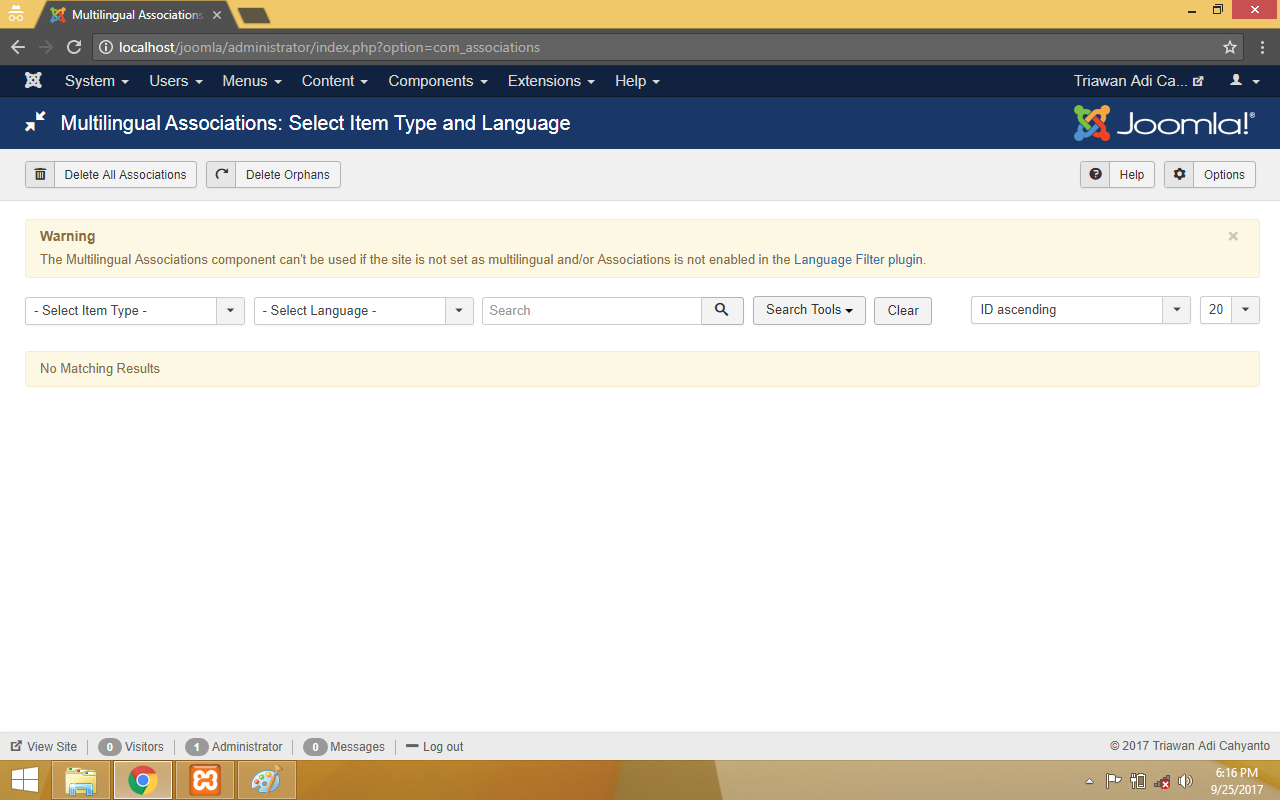Dismiss the warning alert with X
This screenshot has width=1280, height=800.
click(1233, 237)
